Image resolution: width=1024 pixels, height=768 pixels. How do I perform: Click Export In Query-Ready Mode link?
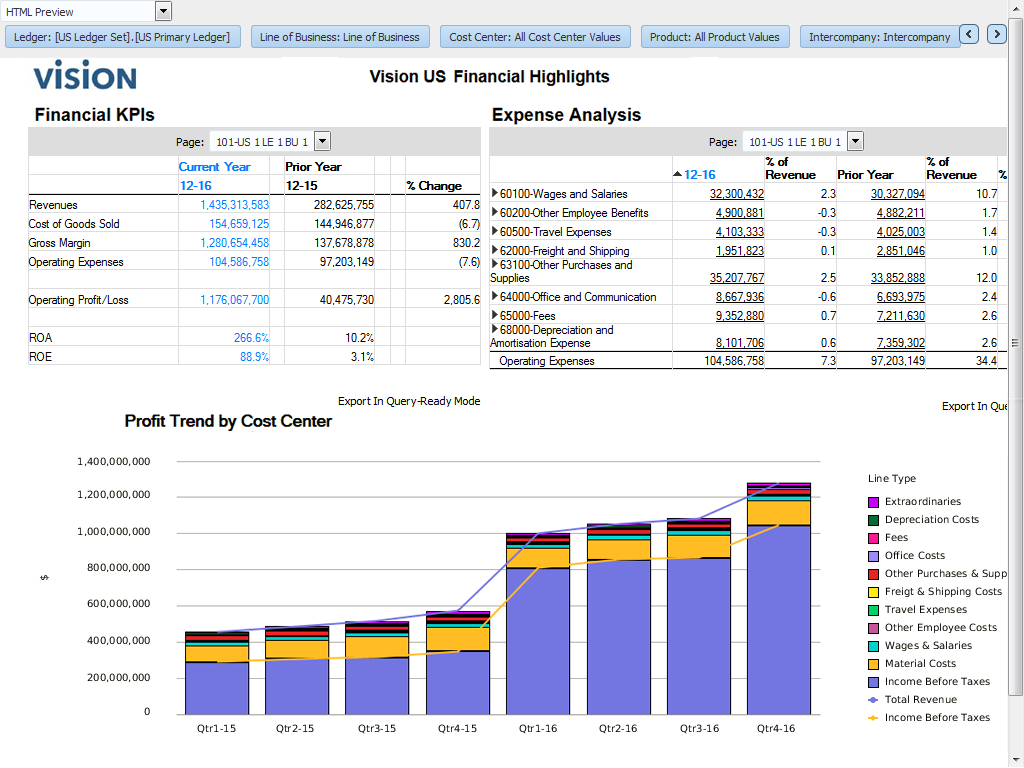[x=409, y=401]
